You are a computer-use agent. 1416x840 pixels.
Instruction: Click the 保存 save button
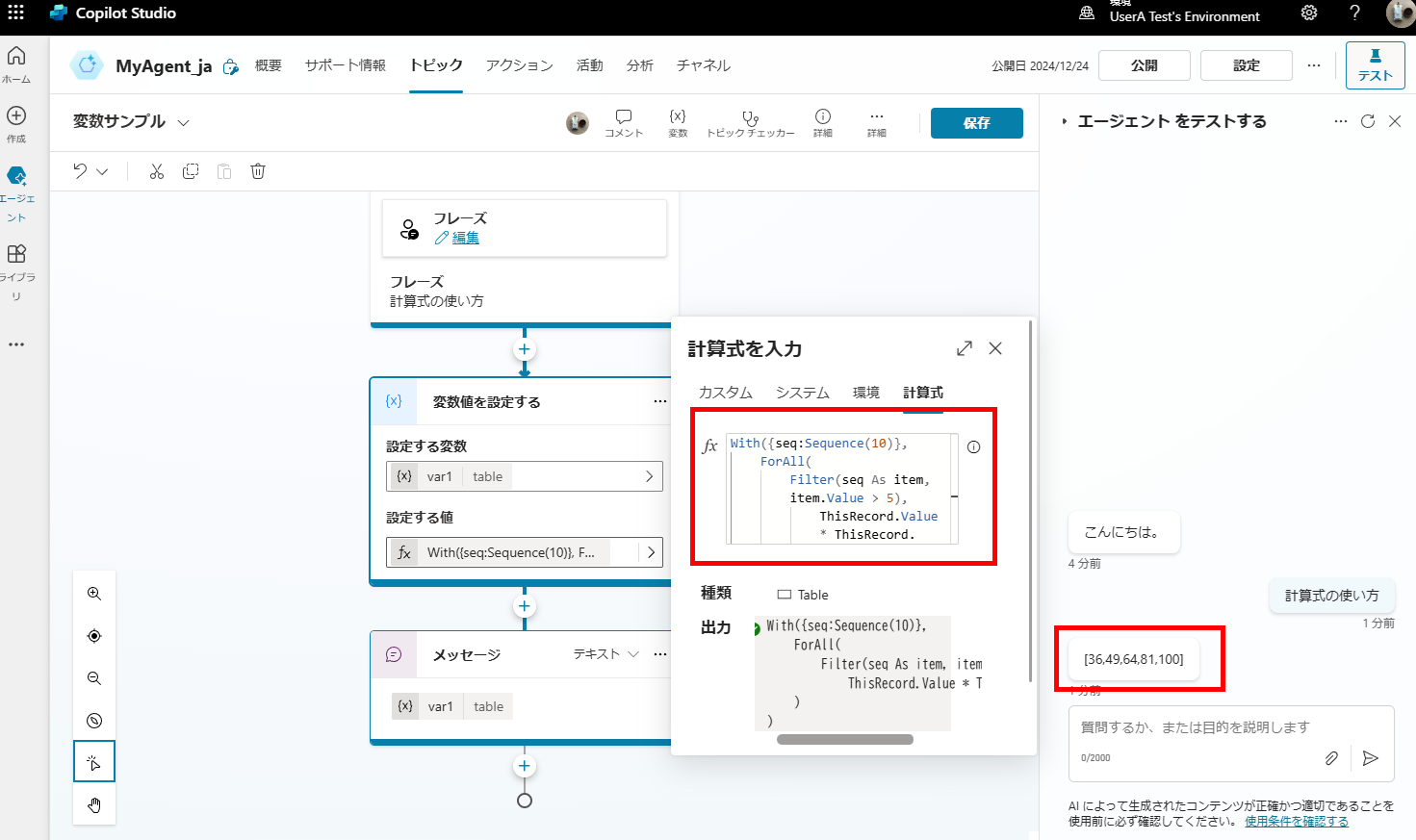(976, 123)
